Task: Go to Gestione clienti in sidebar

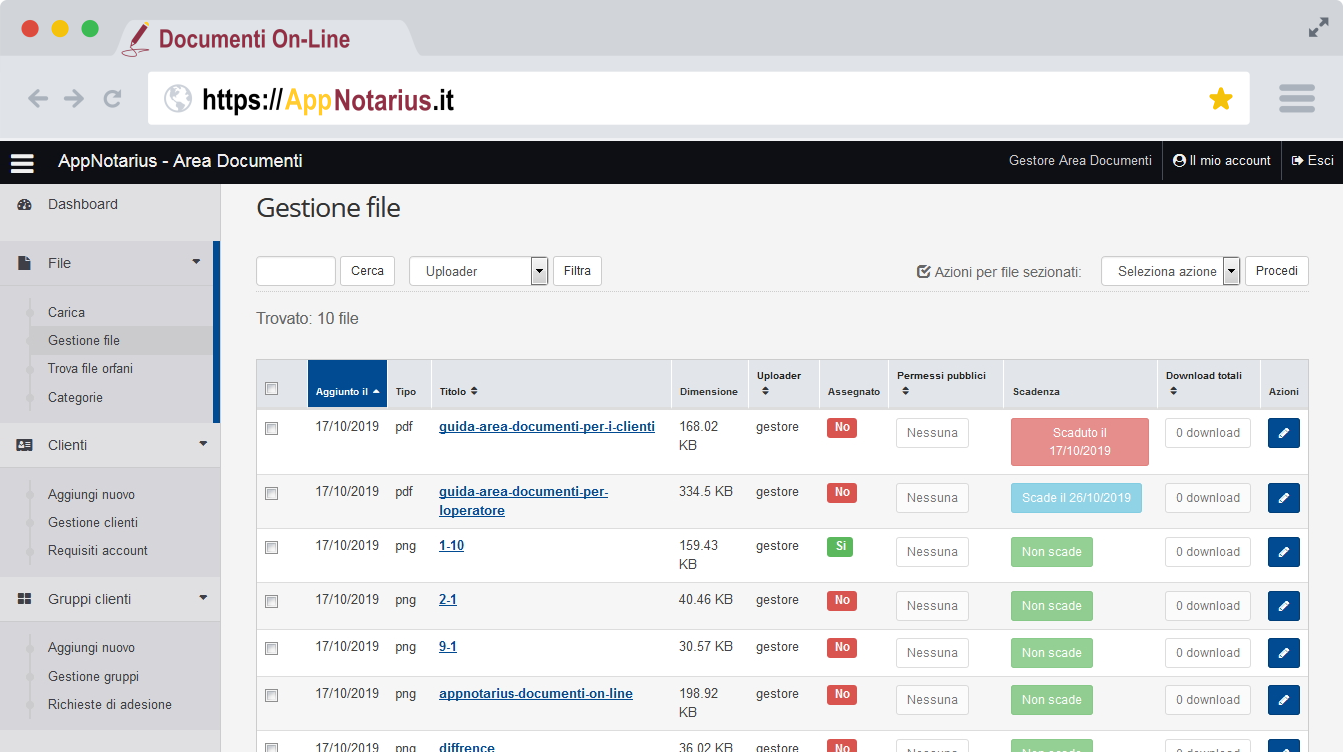Action: (x=93, y=522)
